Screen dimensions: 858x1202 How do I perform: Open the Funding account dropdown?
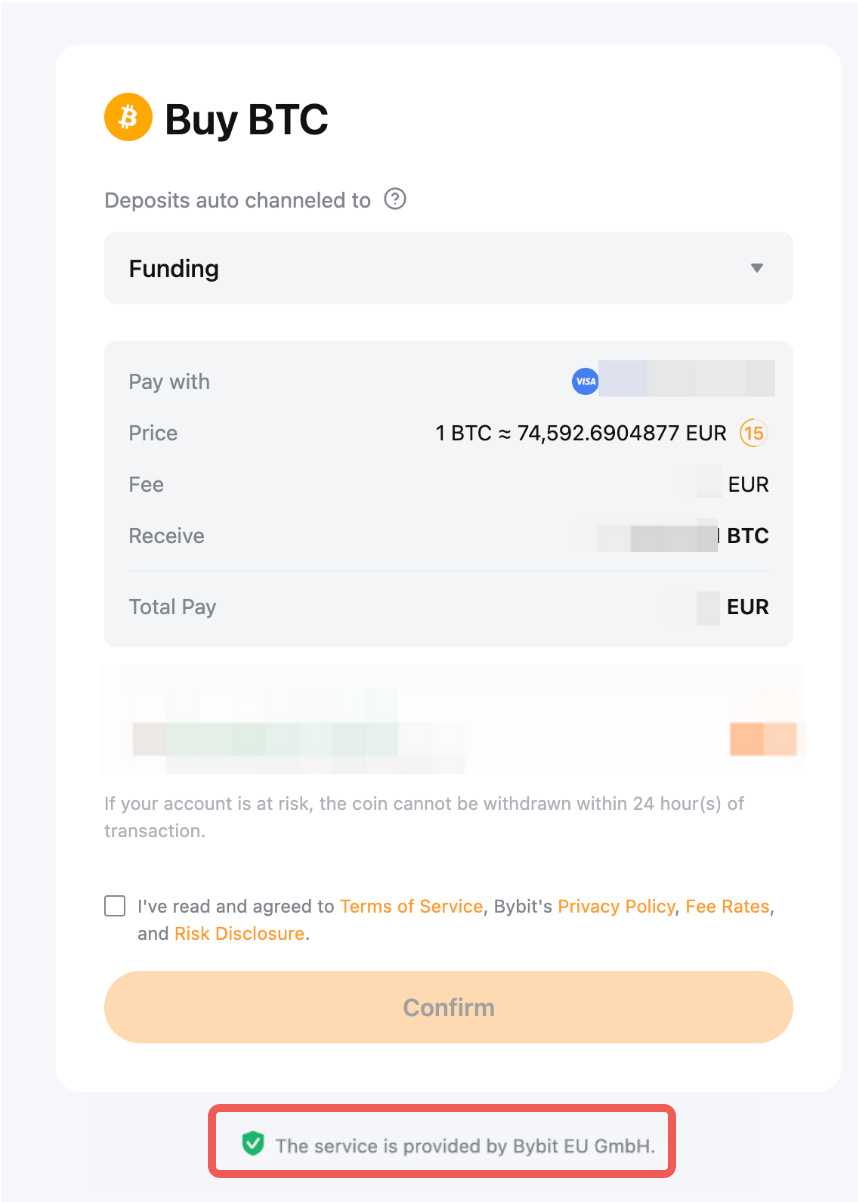pyautogui.click(x=448, y=268)
